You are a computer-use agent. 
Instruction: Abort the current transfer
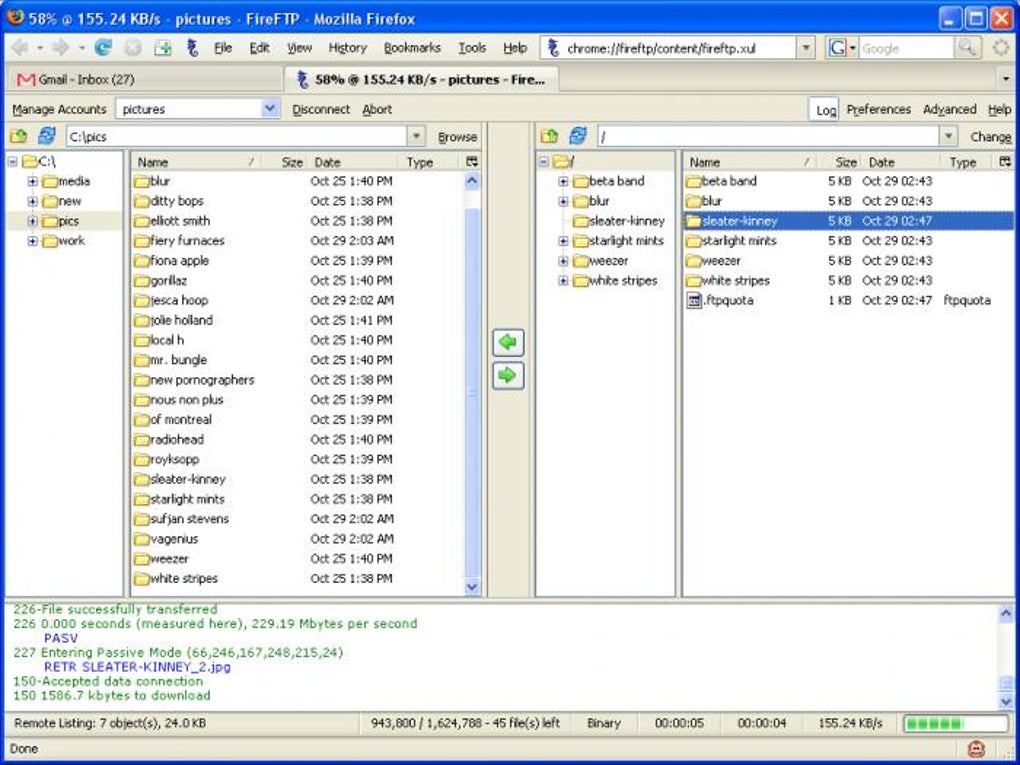(x=377, y=109)
